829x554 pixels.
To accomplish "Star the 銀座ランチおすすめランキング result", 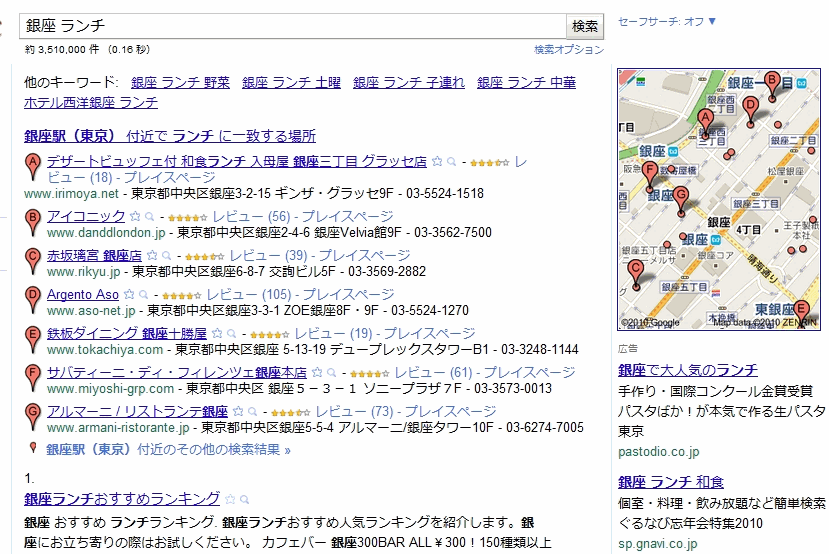I will pos(230,499).
